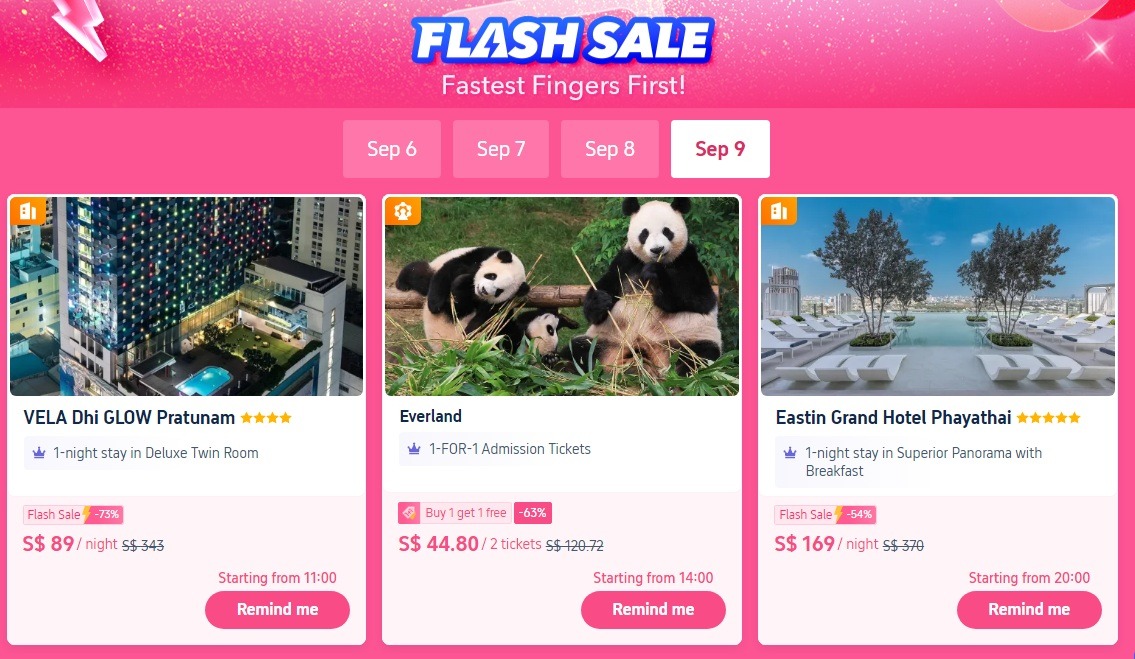This screenshot has width=1135, height=659.
Task: Open the Eastin Grand Hotel rooftop pool photo
Action: pos(938,296)
